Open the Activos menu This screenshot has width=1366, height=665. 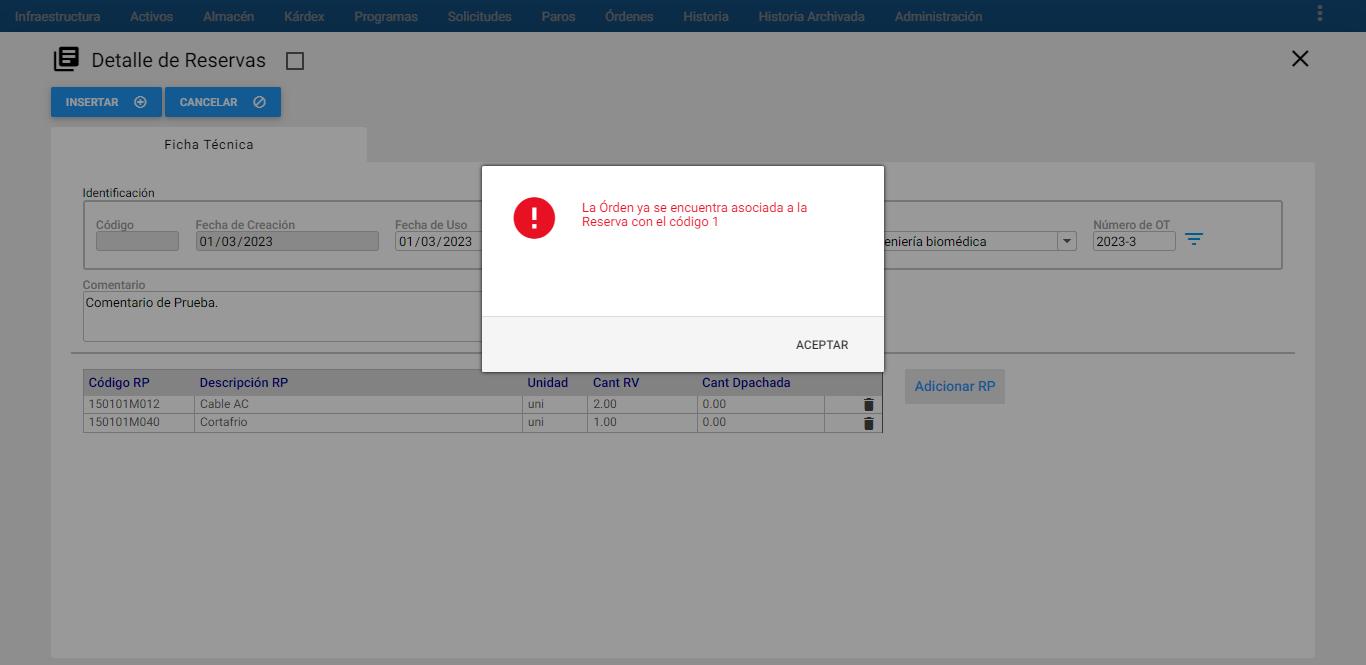pos(151,16)
